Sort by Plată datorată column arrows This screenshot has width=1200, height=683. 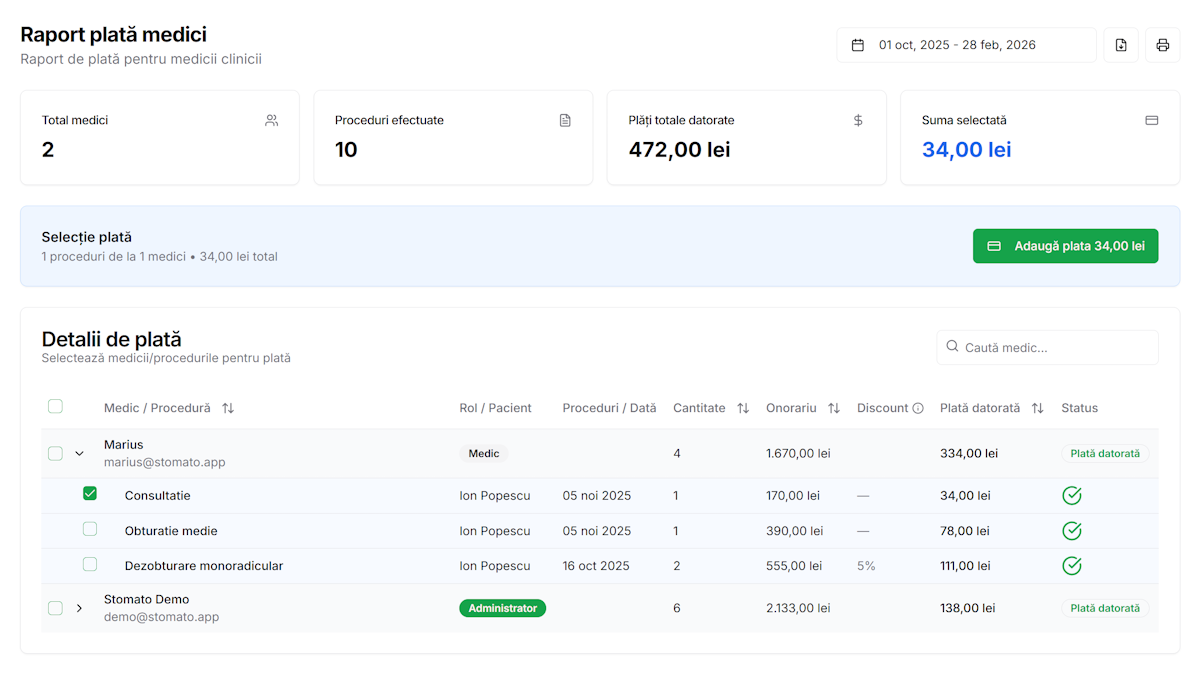pos(1037,408)
